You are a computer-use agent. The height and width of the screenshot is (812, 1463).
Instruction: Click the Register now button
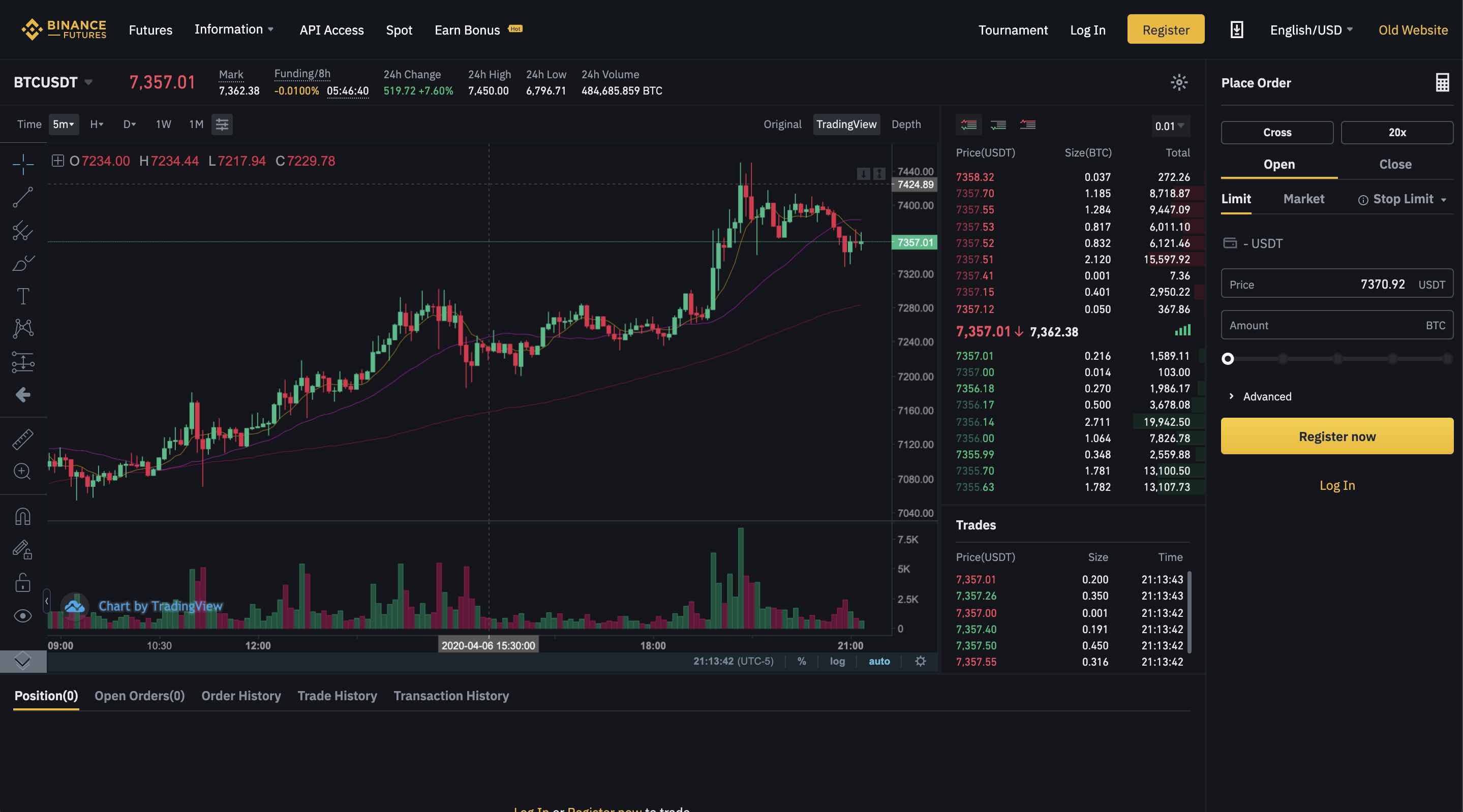(x=1336, y=436)
